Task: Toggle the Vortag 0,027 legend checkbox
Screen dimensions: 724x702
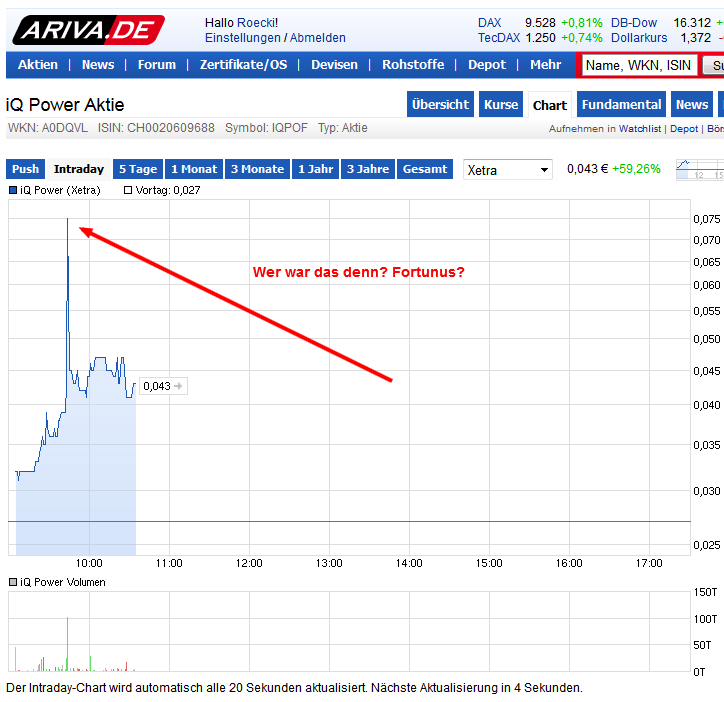Action: pyautogui.click(x=128, y=190)
